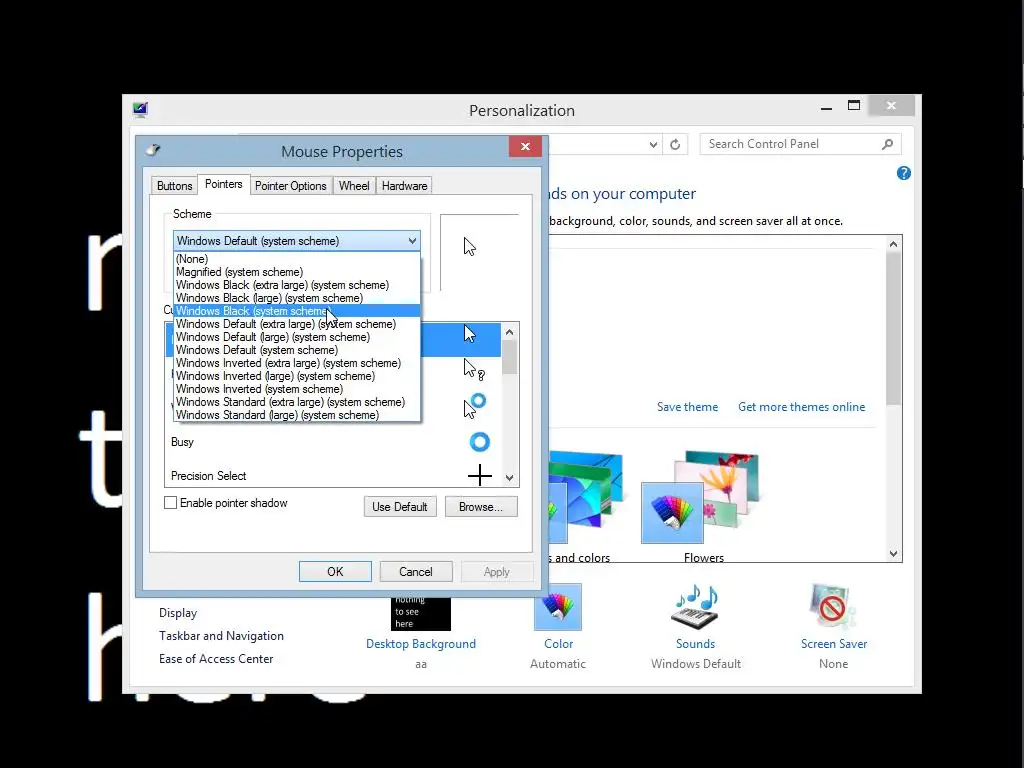Image resolution: width=1024 pixels, height=768 pixels.
Task: Enable pointer shadow checkbox
Action: click(x=170, y=503)
